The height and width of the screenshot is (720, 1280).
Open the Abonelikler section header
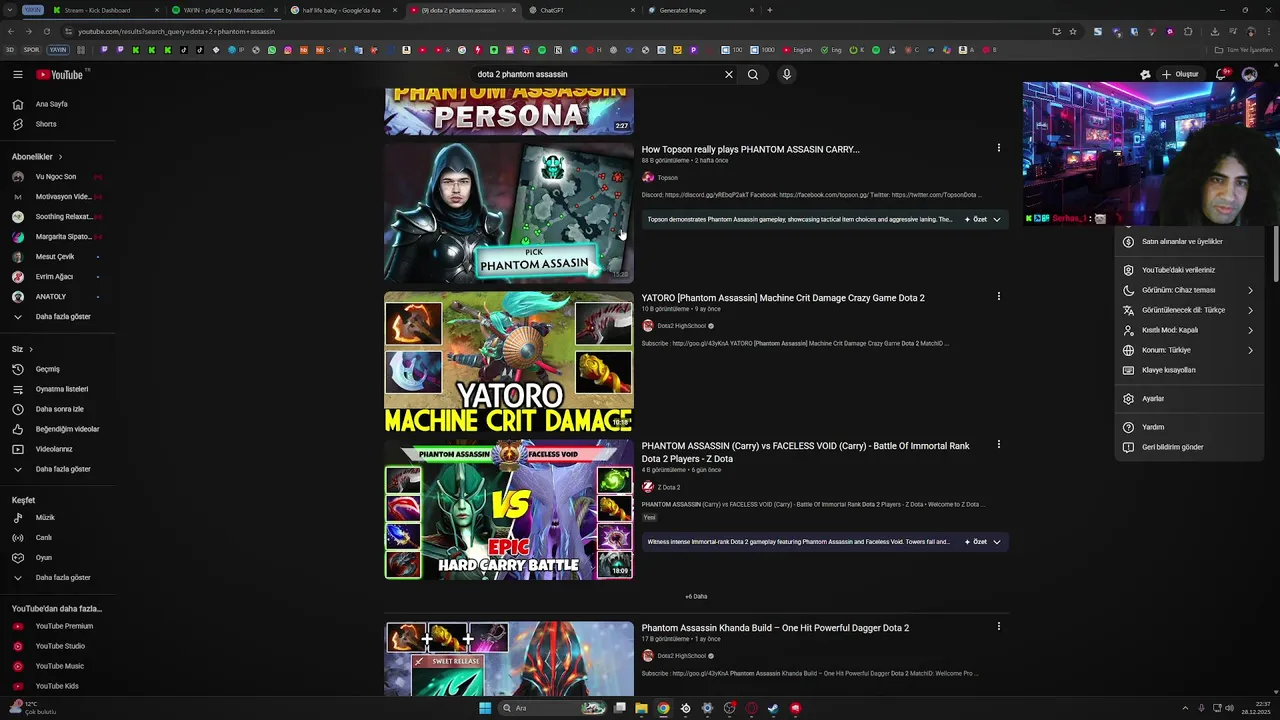pos(37,157)
